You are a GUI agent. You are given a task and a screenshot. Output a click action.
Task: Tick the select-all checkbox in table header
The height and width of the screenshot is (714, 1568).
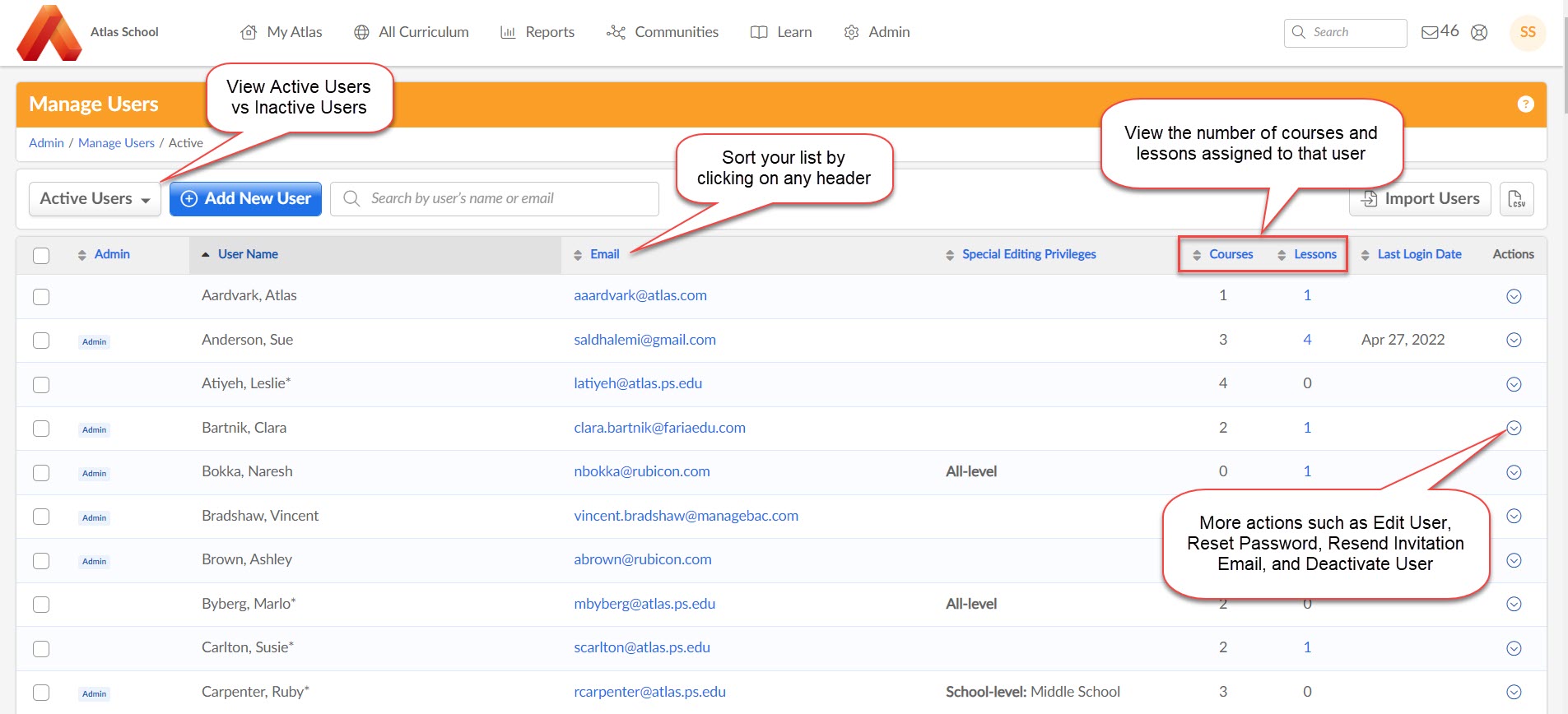point(41,255)
